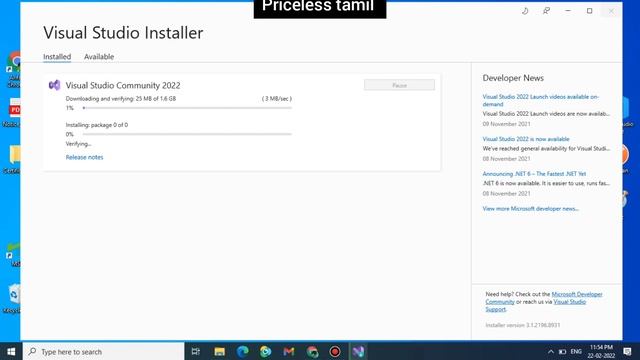View more Microsoft developer news link
The image size is (640, 360).
point(531,209)
